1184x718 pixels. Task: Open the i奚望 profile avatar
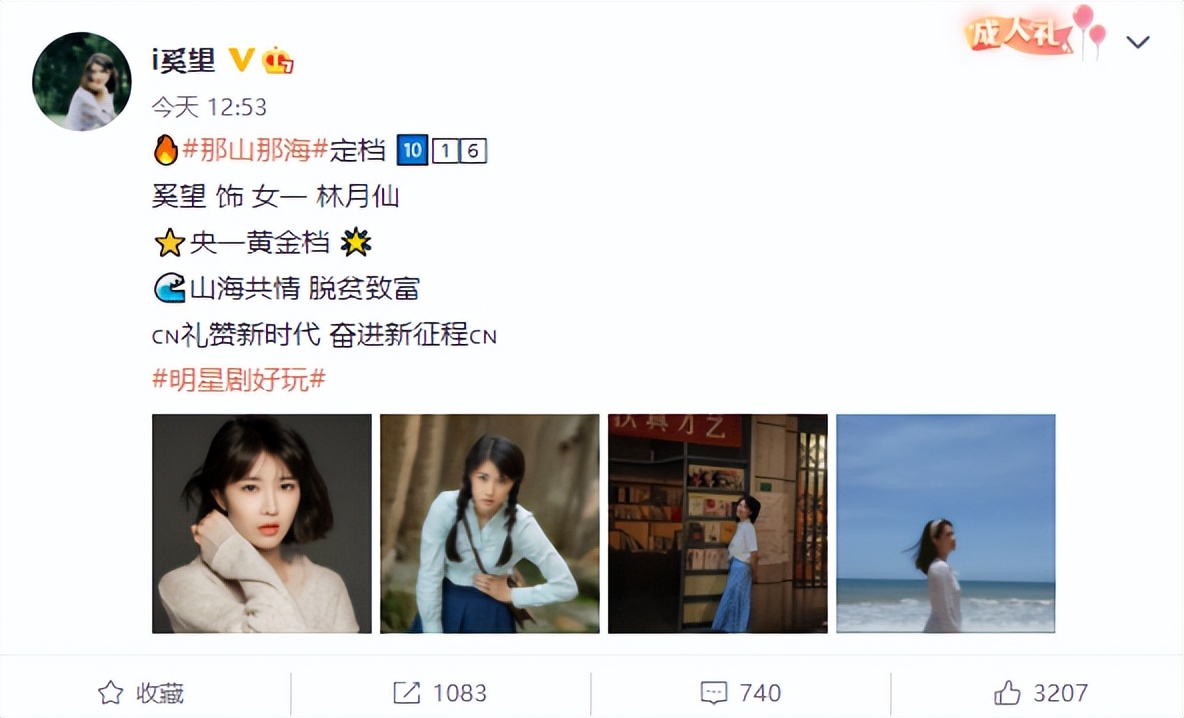pyautogui.click(x=82, y=82)
